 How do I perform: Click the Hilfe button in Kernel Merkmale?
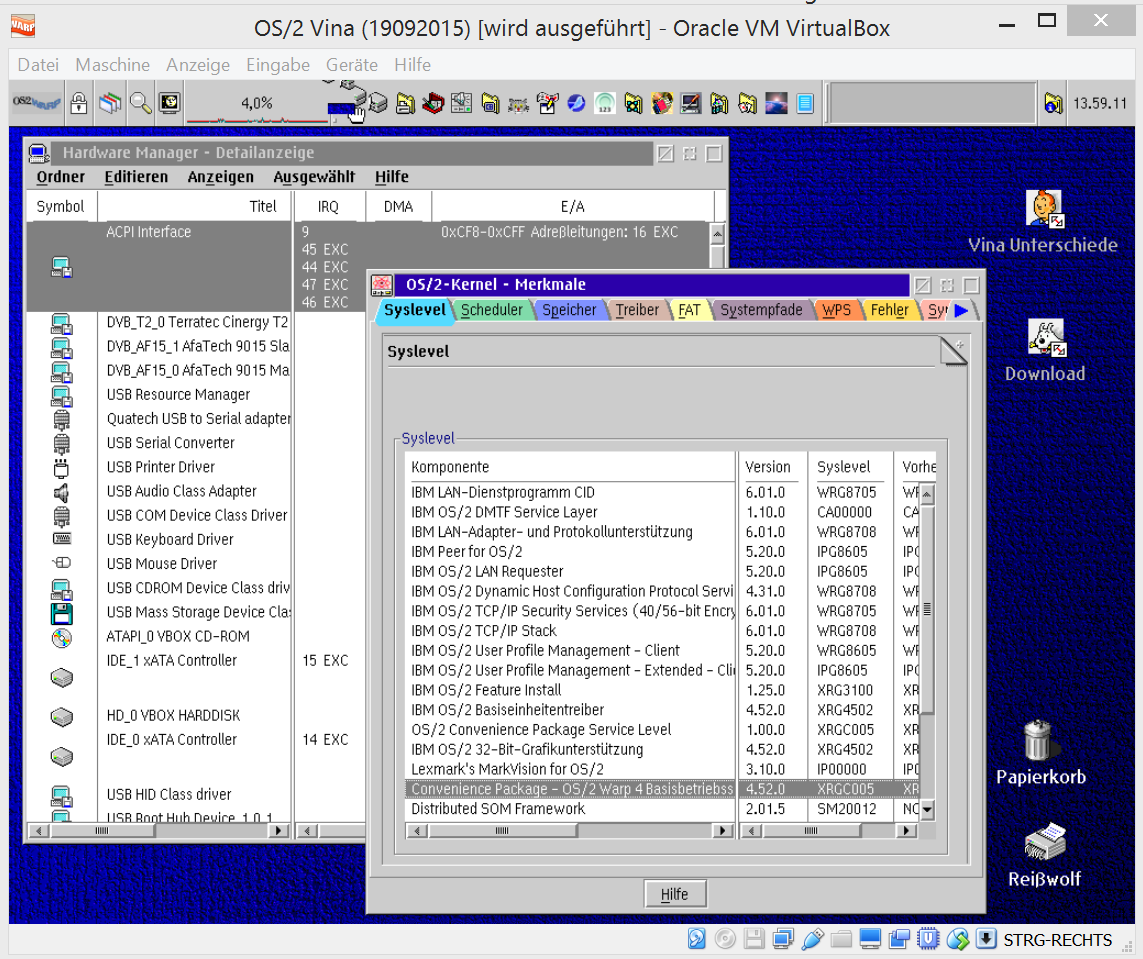[674, 894]
